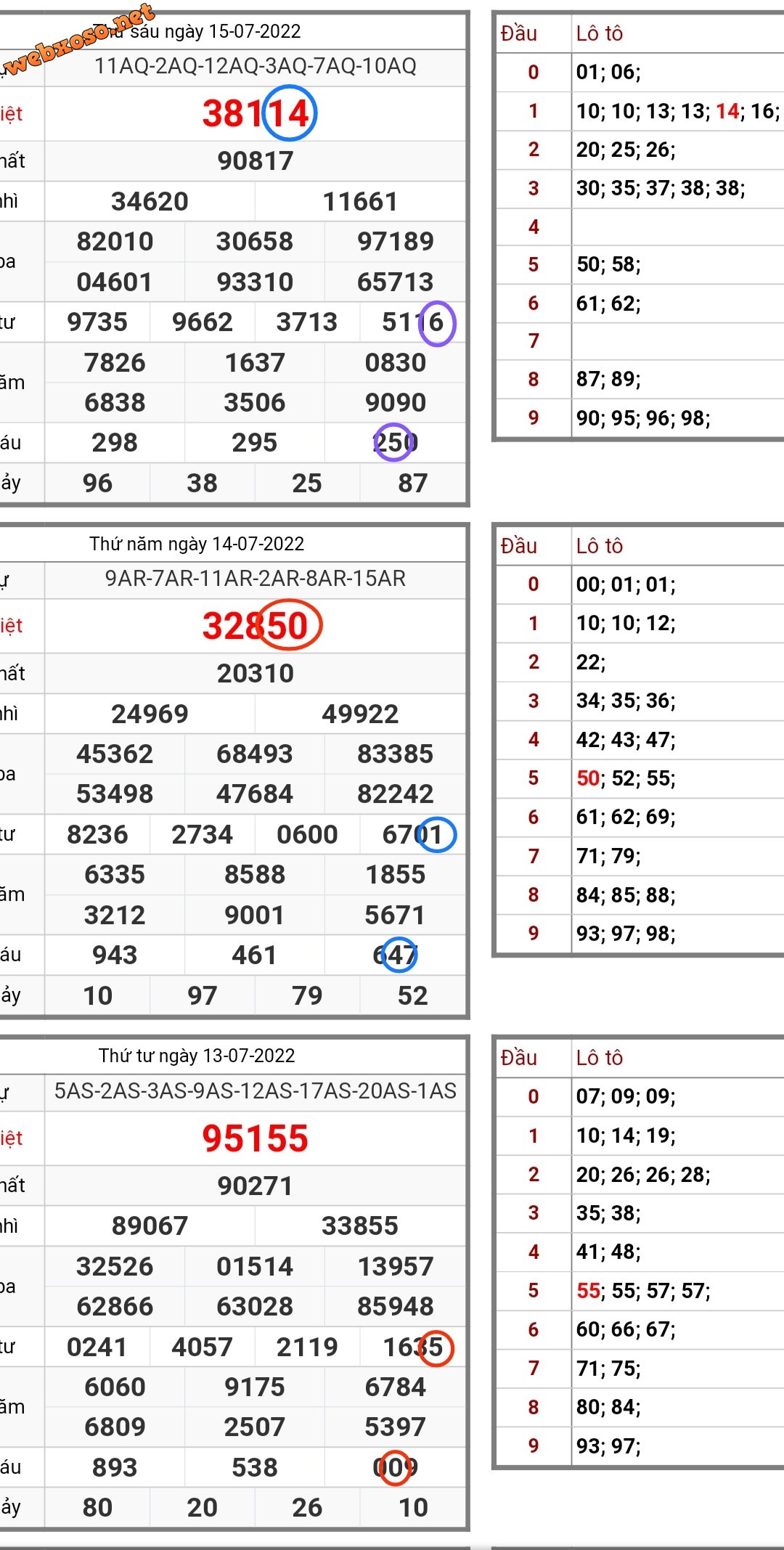Click first prize number 20310
784x1550 pixels.
[x=256, y=674]
